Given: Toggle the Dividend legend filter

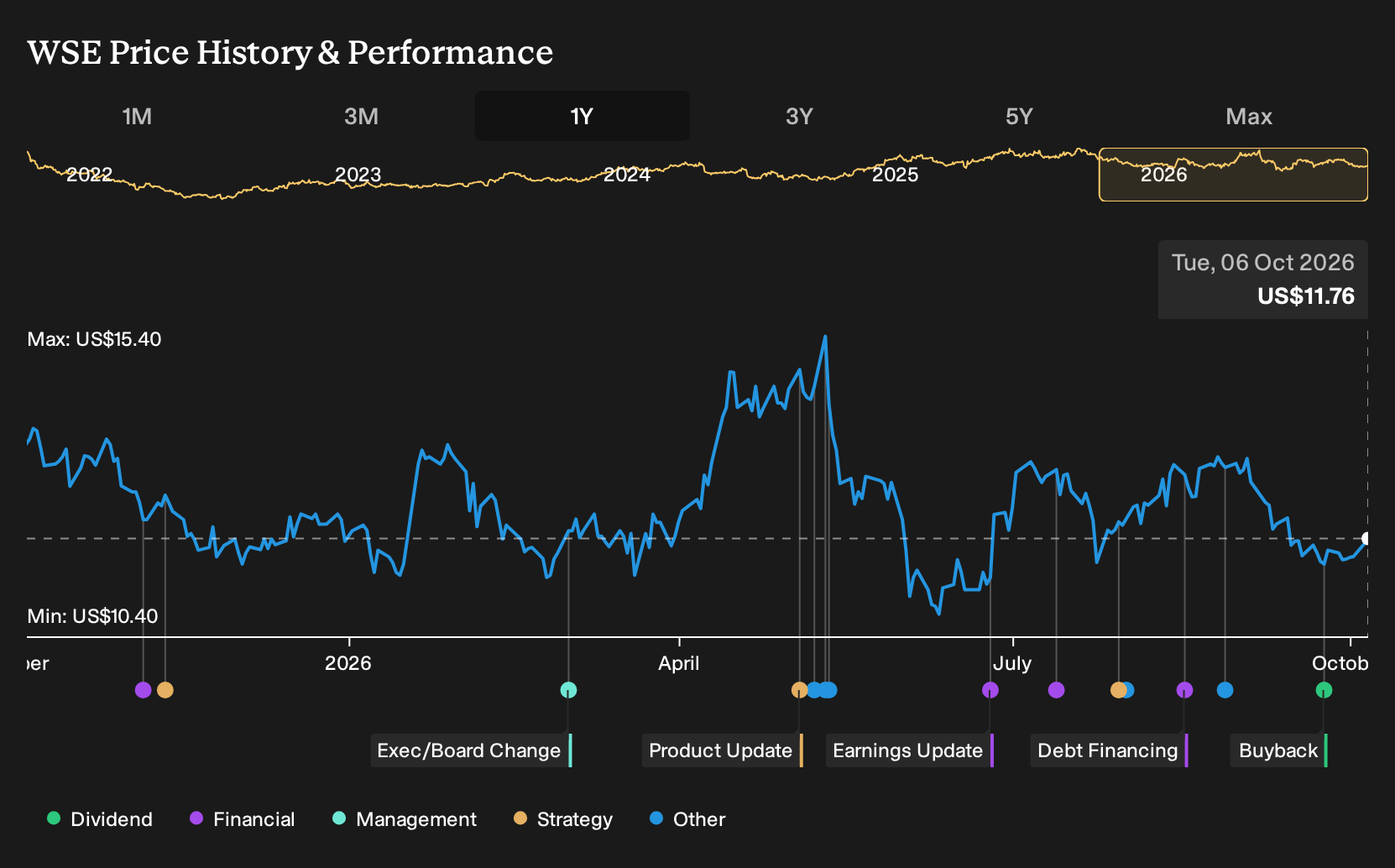Looking at the screenshot, I should click(x=100, y=819).
